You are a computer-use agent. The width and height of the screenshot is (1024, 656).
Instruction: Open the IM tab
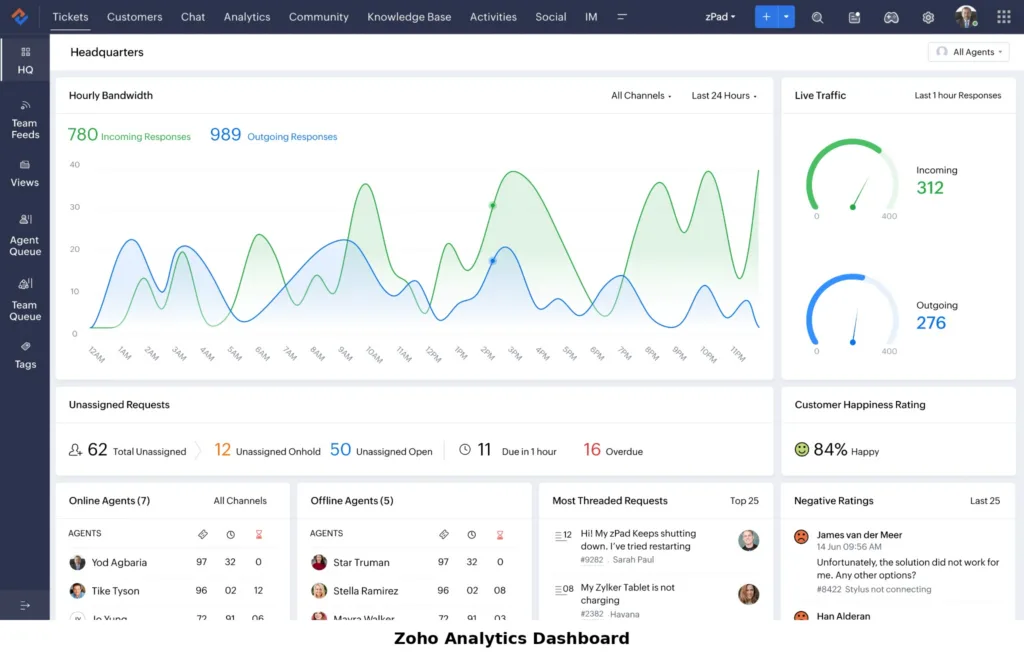pyautogui.click(x=591, y=17)
